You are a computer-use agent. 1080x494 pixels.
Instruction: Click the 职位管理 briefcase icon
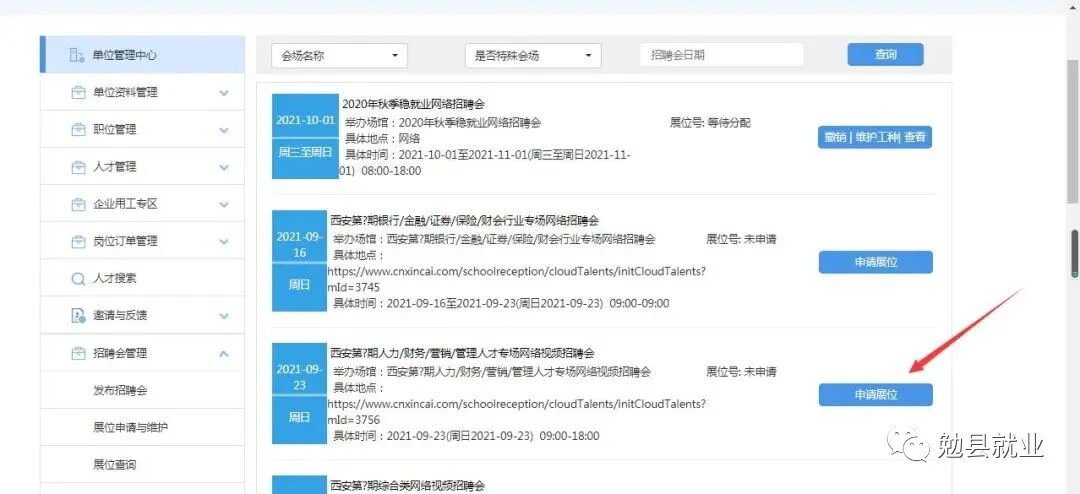[77, 129]
